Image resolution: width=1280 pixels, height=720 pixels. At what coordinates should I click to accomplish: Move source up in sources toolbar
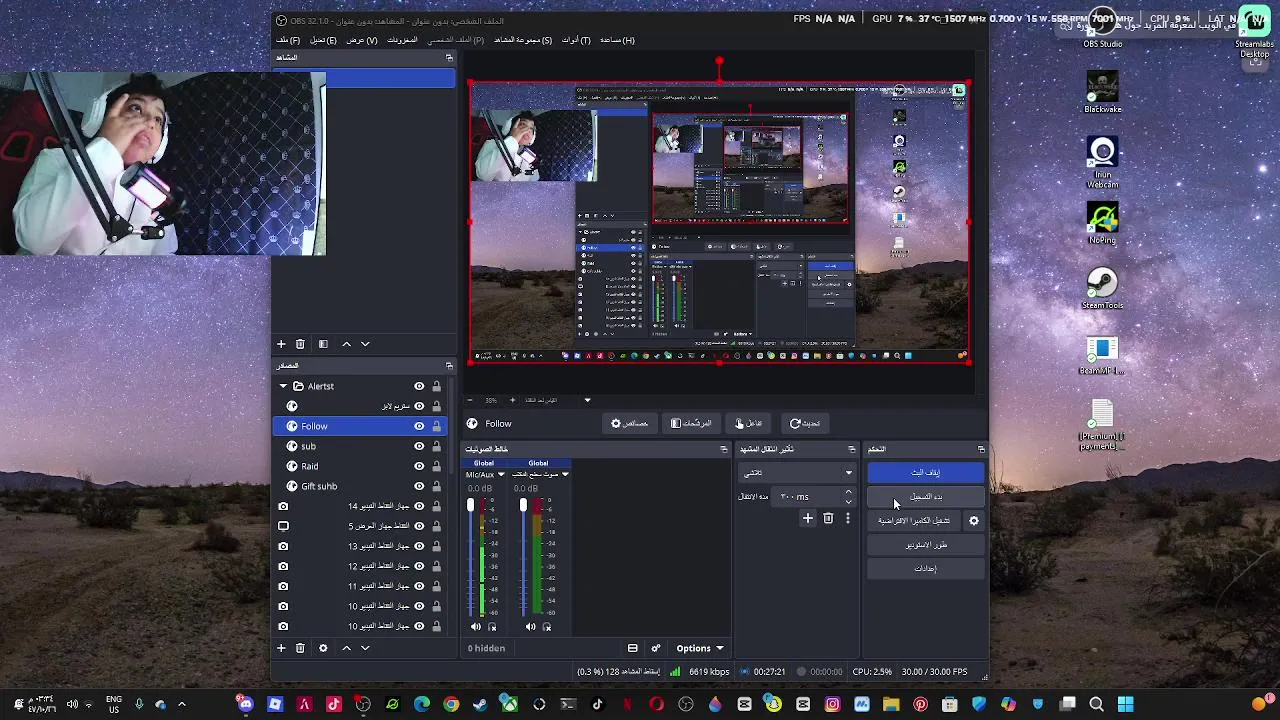tap(346, 648)
